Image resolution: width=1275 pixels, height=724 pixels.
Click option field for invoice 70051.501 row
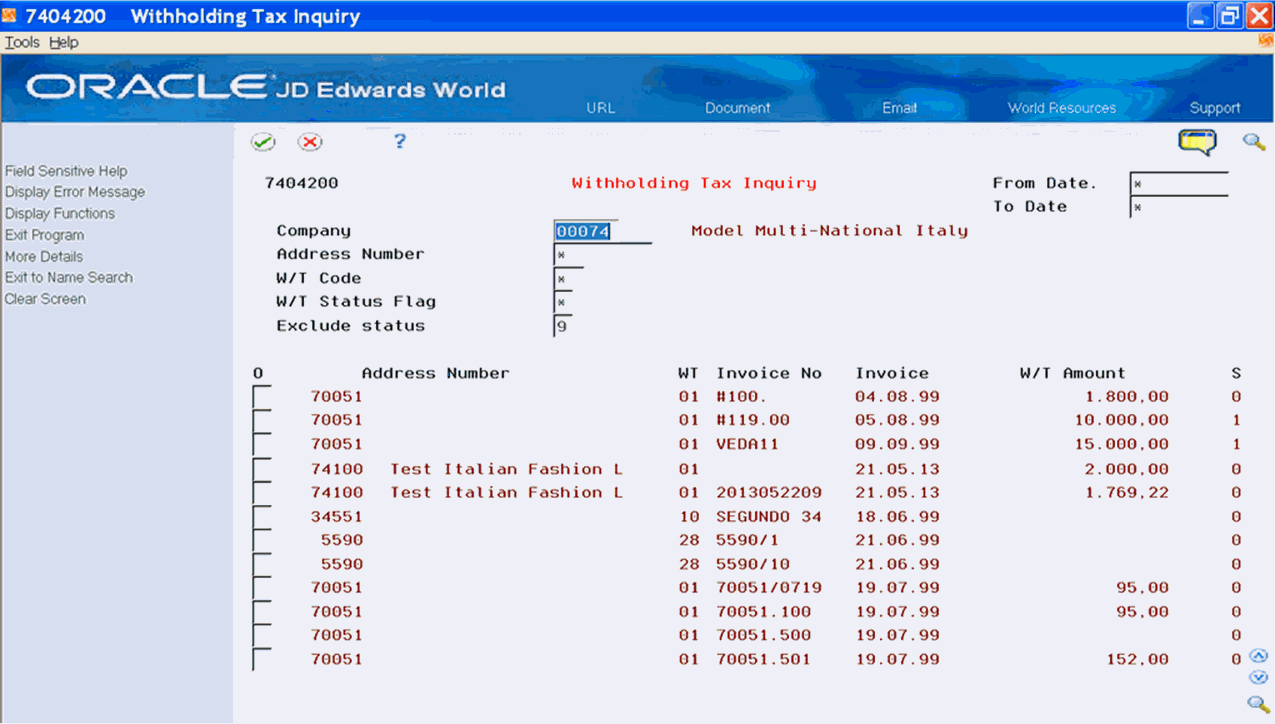coord(262,660)
